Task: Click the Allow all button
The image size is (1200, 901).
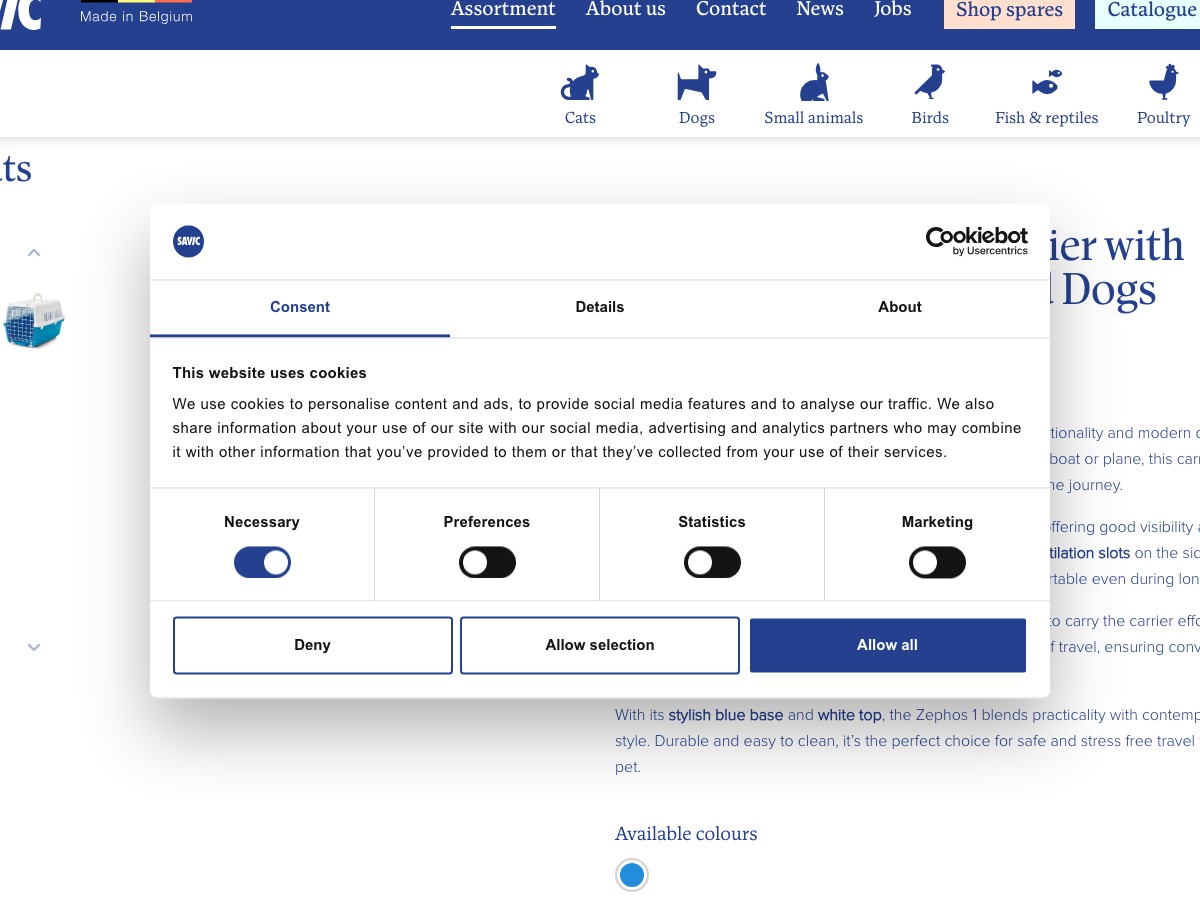Action: tap(888, 645)
